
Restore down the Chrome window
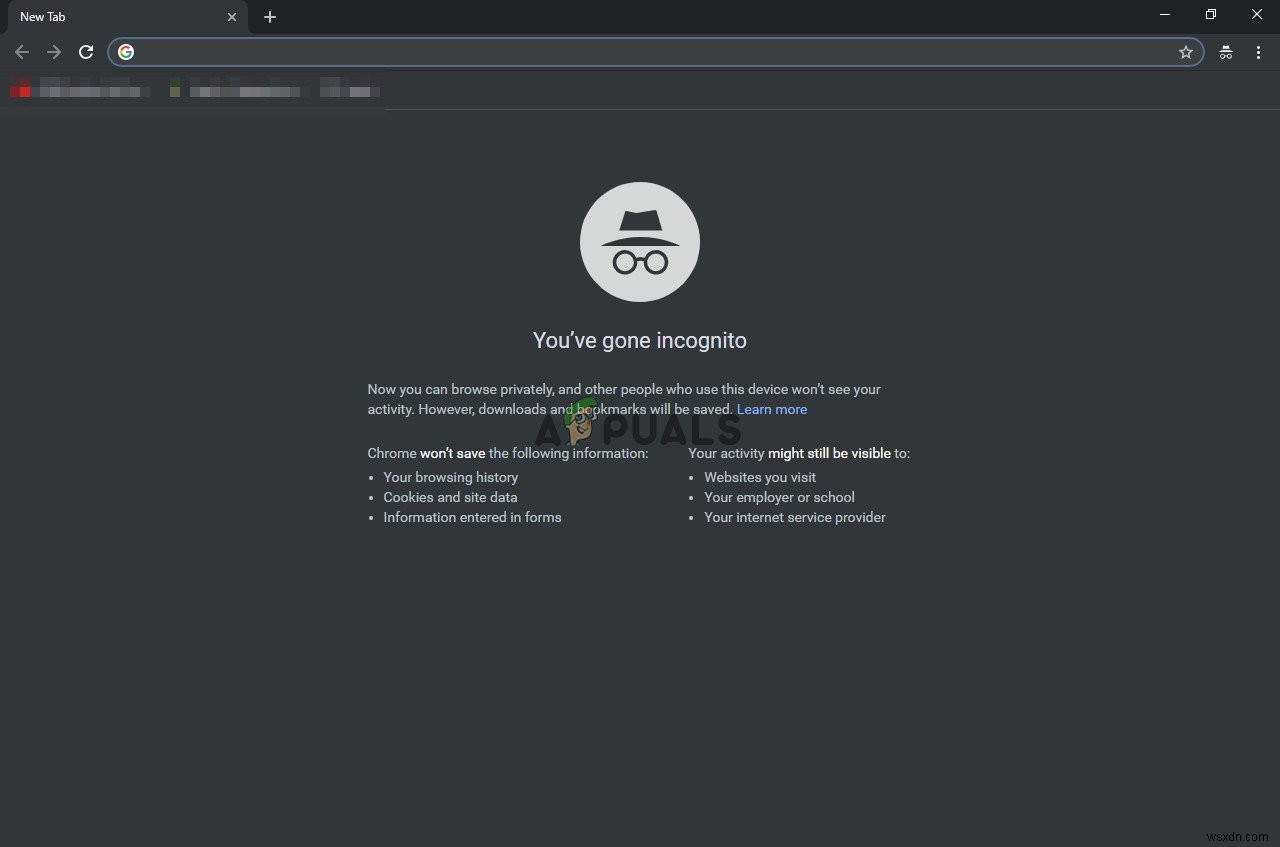point(1210,14)
